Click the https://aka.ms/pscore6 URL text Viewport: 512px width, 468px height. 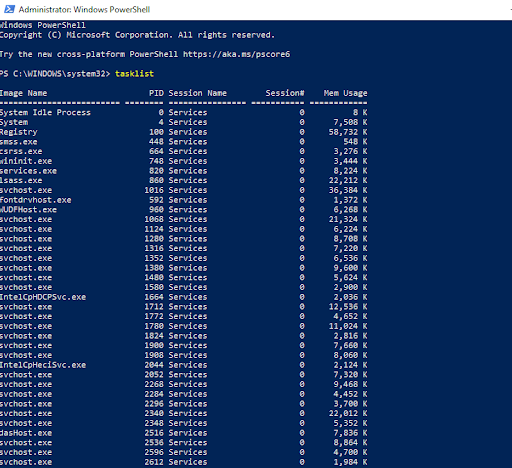[x=236, y=54]
